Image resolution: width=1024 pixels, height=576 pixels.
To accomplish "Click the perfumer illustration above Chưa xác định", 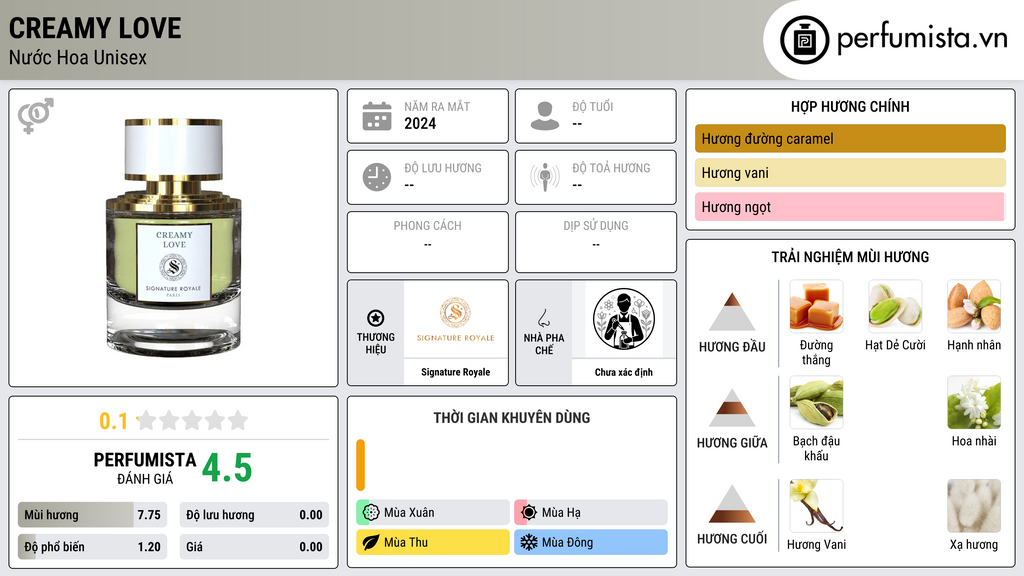I will (x=624, y=319).
